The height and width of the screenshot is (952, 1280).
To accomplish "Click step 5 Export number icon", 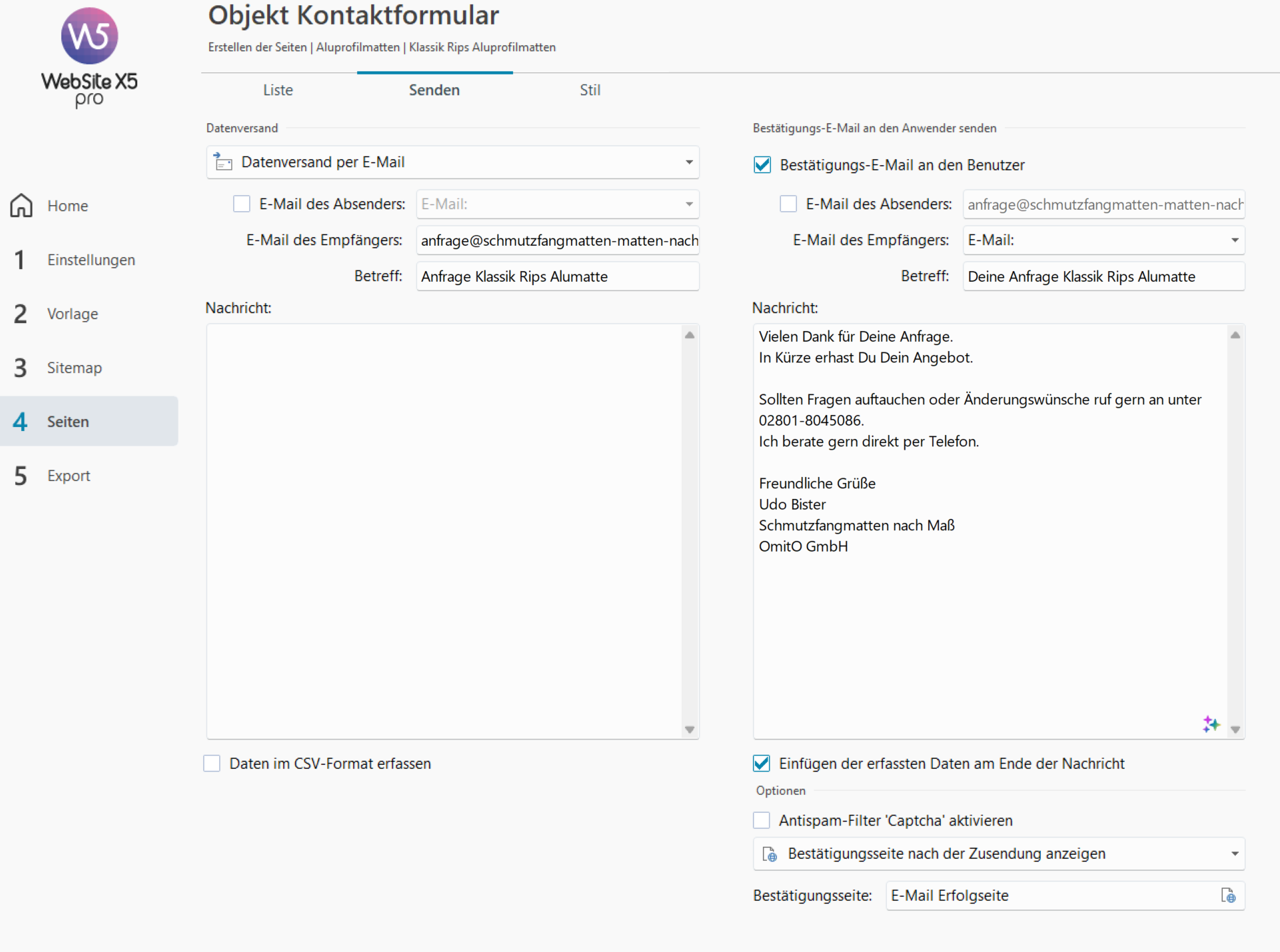I will point(20,476).
